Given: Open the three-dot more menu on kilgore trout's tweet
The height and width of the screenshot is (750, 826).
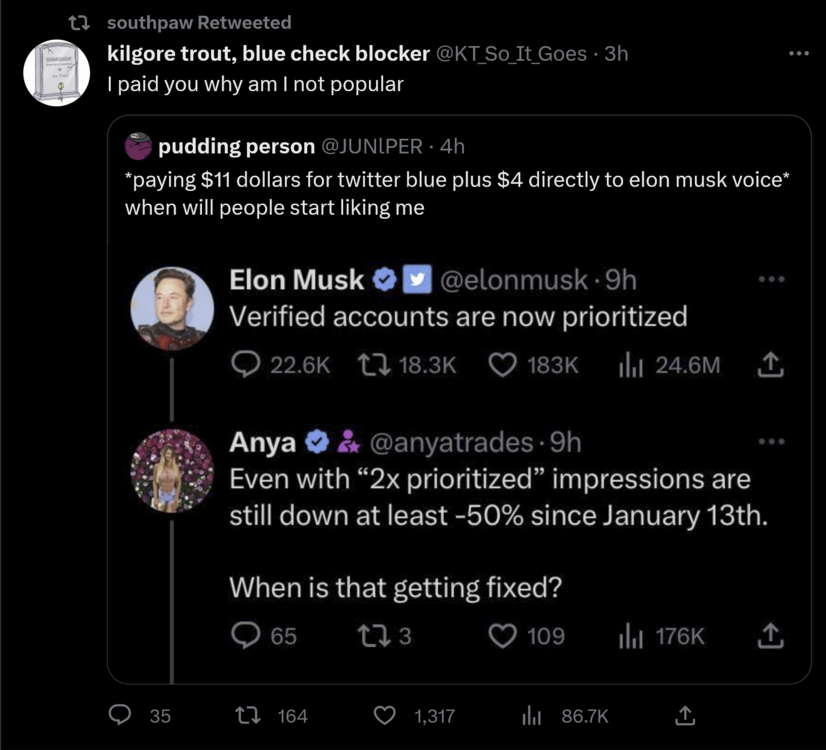Looking at the screenshot, I should [x=797, y=54].
